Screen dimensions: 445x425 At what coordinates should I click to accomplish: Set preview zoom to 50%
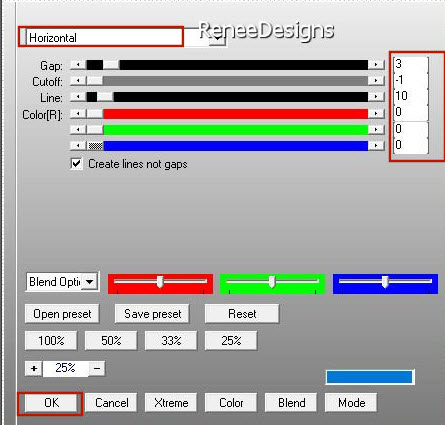111,341
